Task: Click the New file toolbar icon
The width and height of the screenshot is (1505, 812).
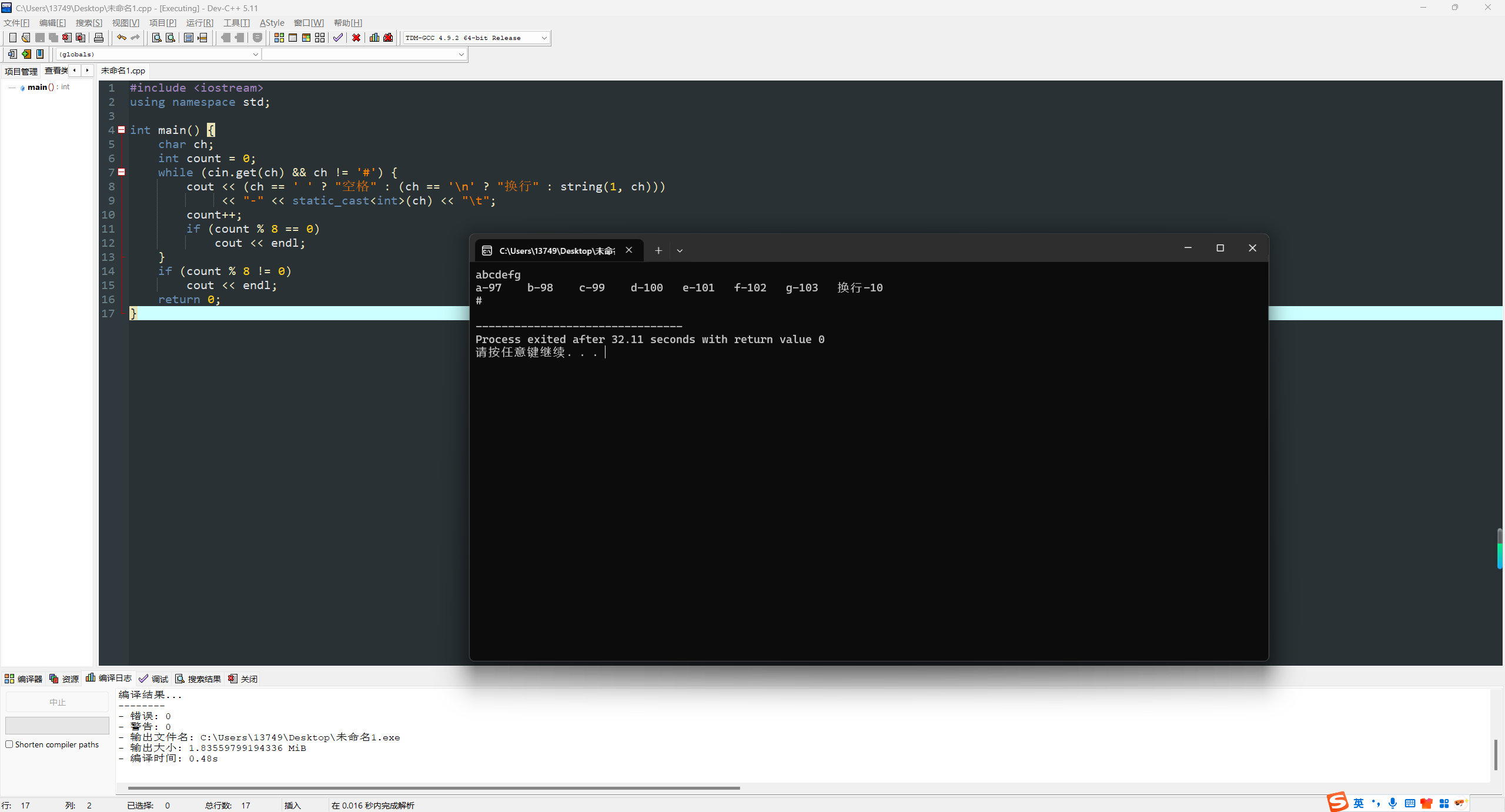Action: tap(12, 38)
